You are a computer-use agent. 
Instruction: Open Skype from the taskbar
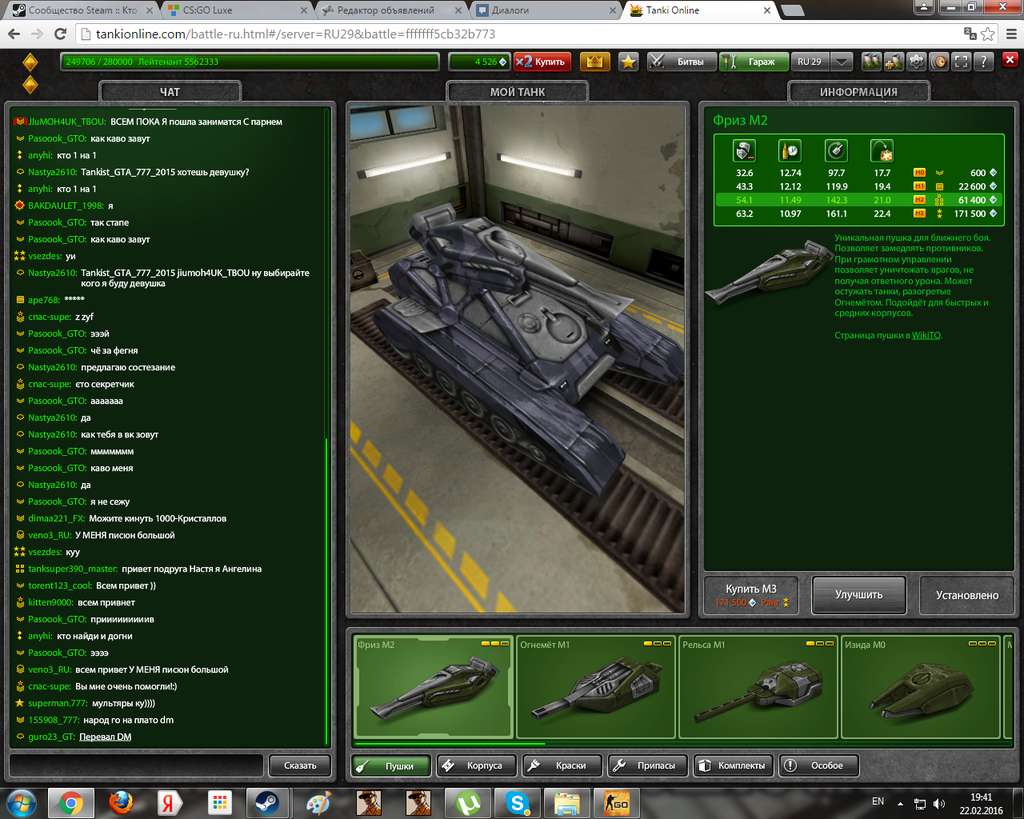coord(518,803)
